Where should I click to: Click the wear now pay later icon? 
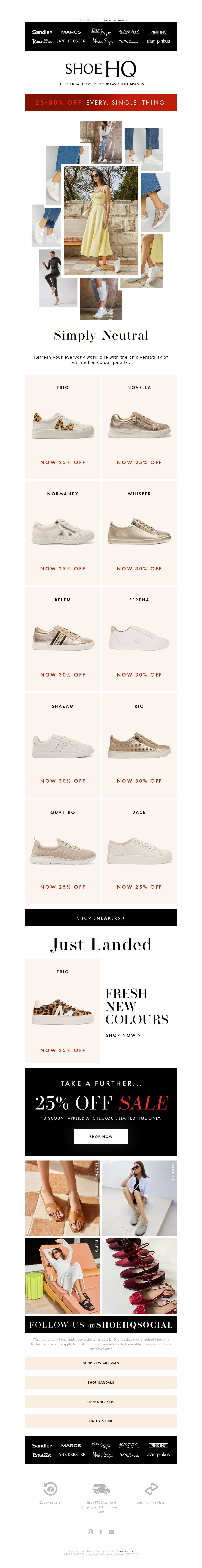click(151, 1489)
